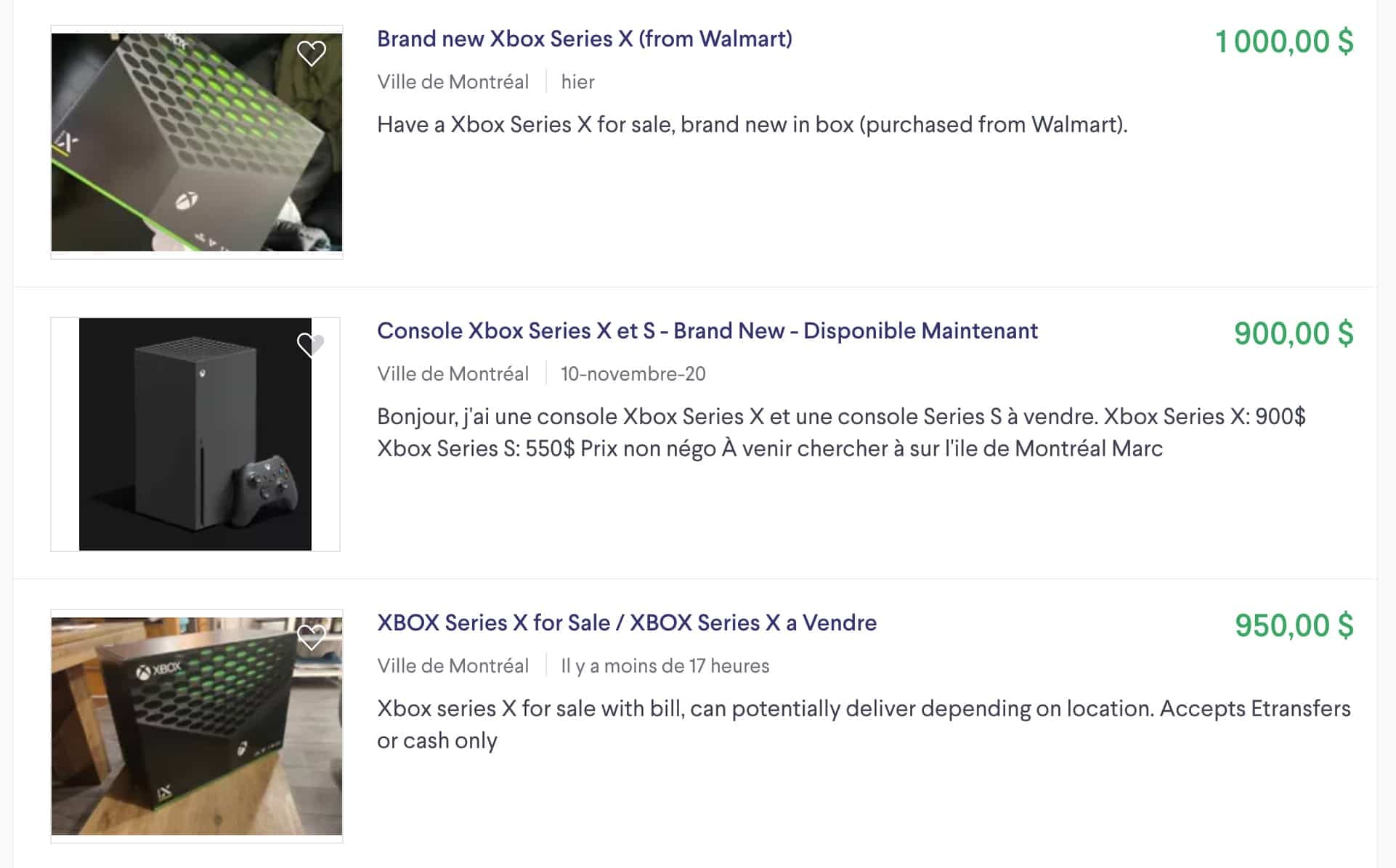Toggle heart on Console Xbox Series X et S listing
This screenshot has height=868, width=1396.
click(x=311, y=344)
